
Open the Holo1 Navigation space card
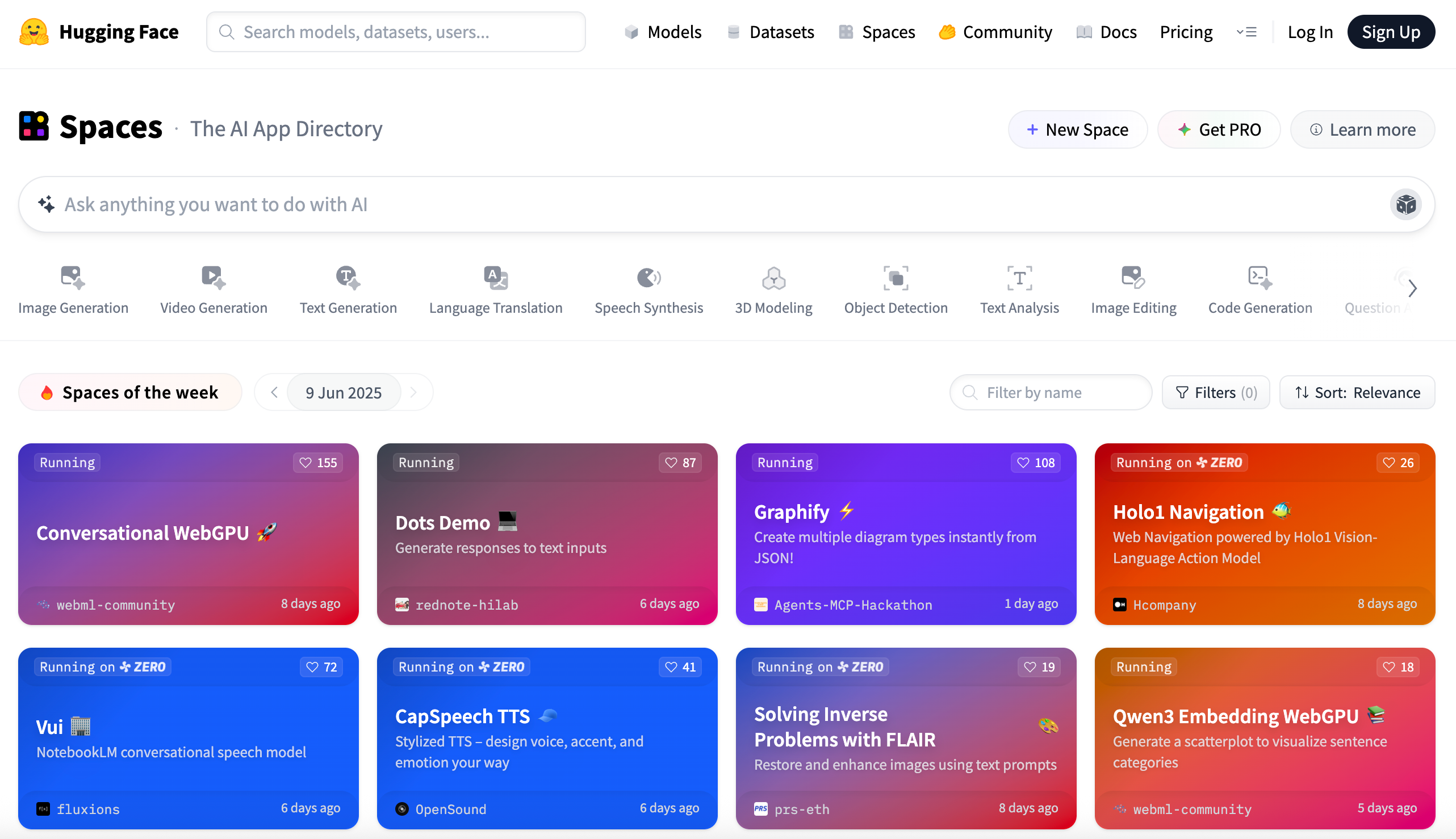pyautogui.click(x=1265, y=534)
